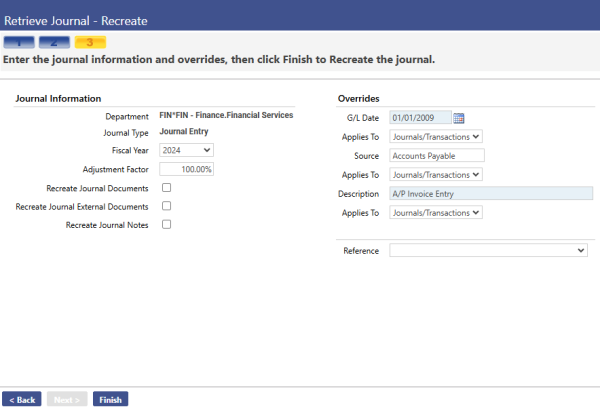Click the Description A/P Invoice Entry field
Viewport: 600px width, 411px height.
click(491, 193)
